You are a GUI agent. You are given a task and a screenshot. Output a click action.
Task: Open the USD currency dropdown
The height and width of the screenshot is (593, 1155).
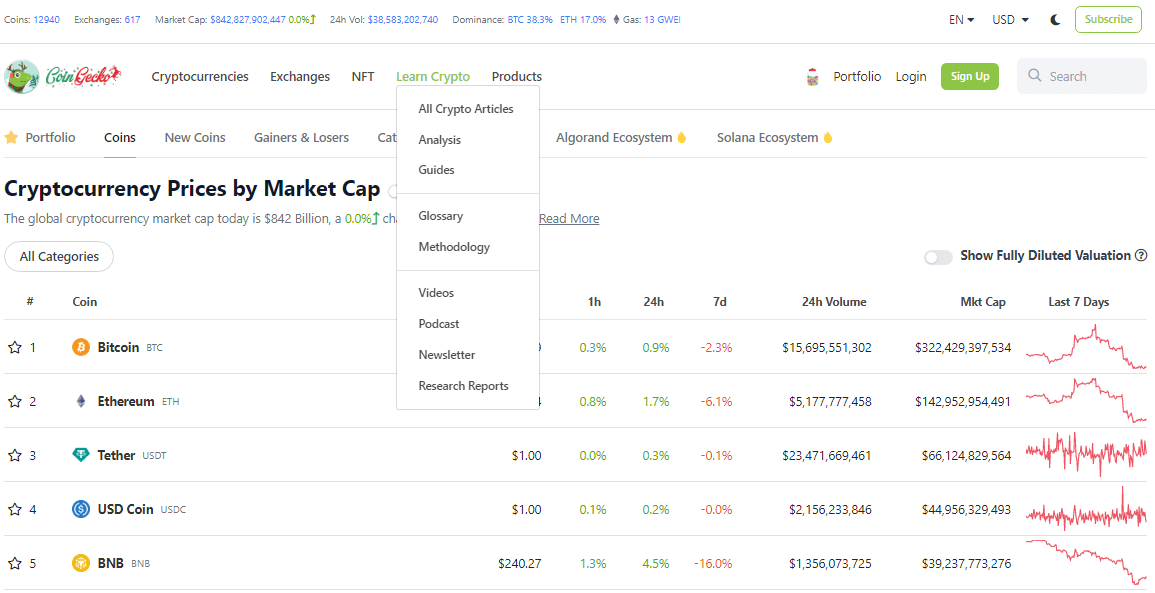pos(1011,20)
